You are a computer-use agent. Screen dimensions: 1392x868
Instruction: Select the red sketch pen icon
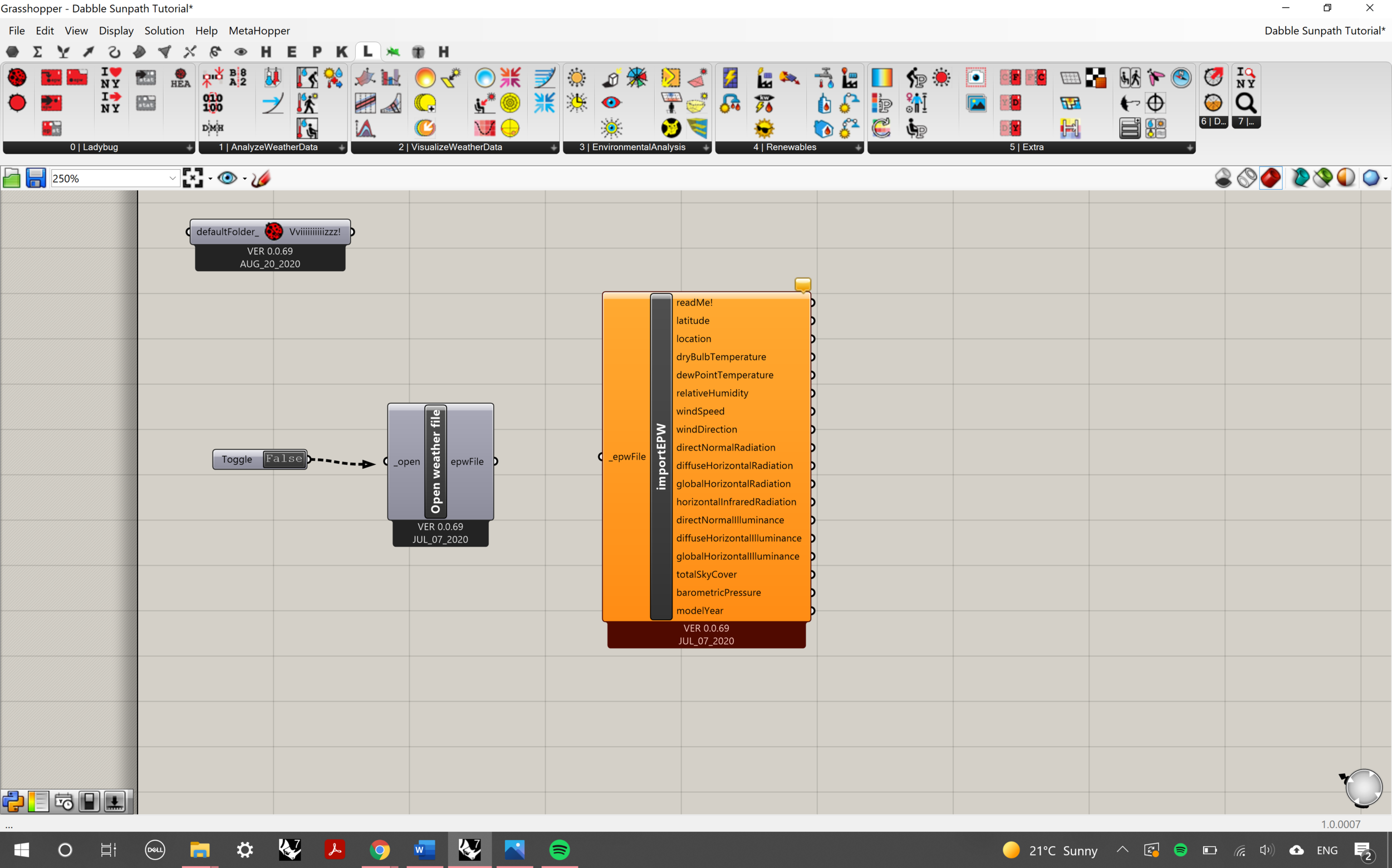point(261,178)
